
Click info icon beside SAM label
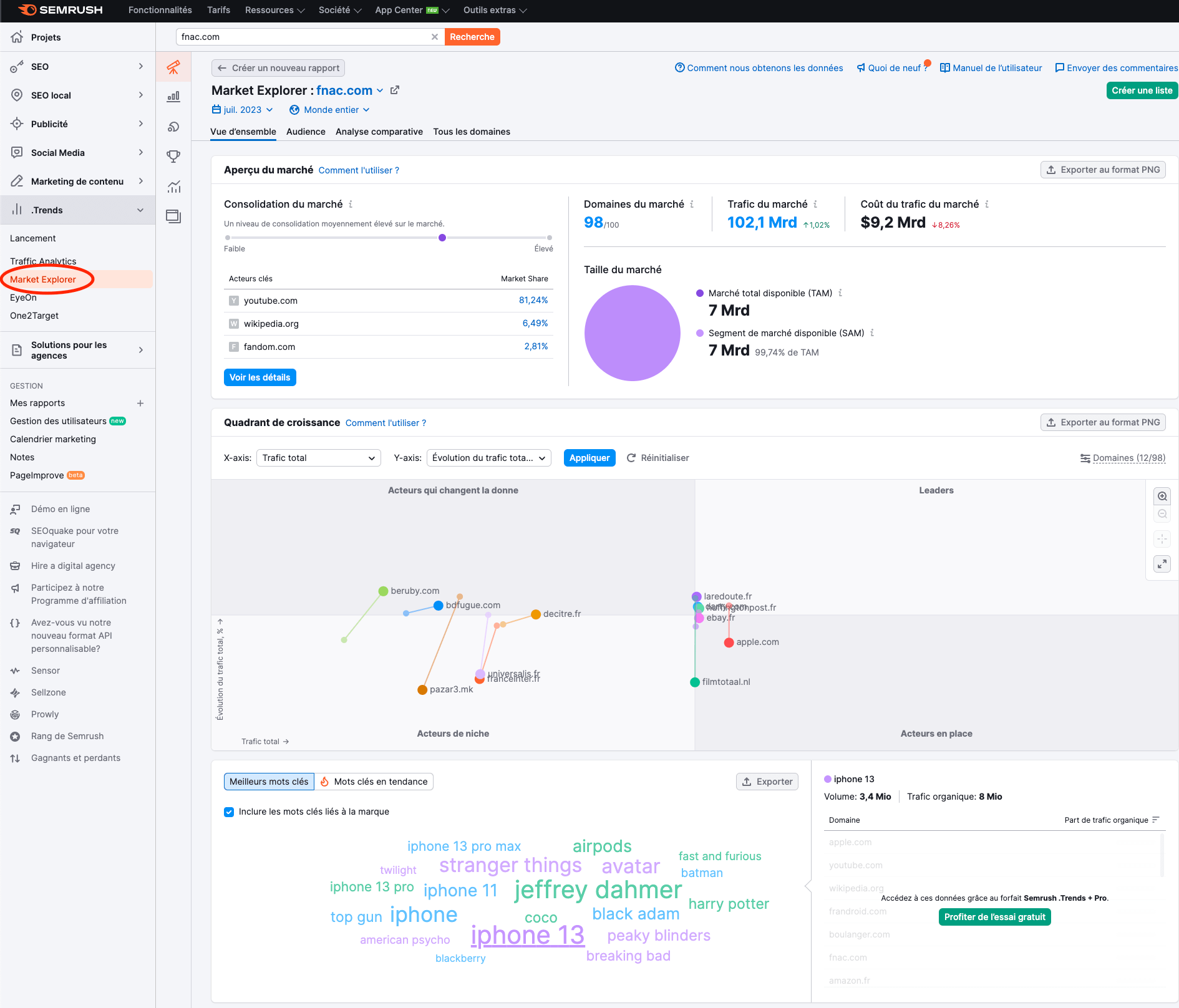(x=872, y=332)
